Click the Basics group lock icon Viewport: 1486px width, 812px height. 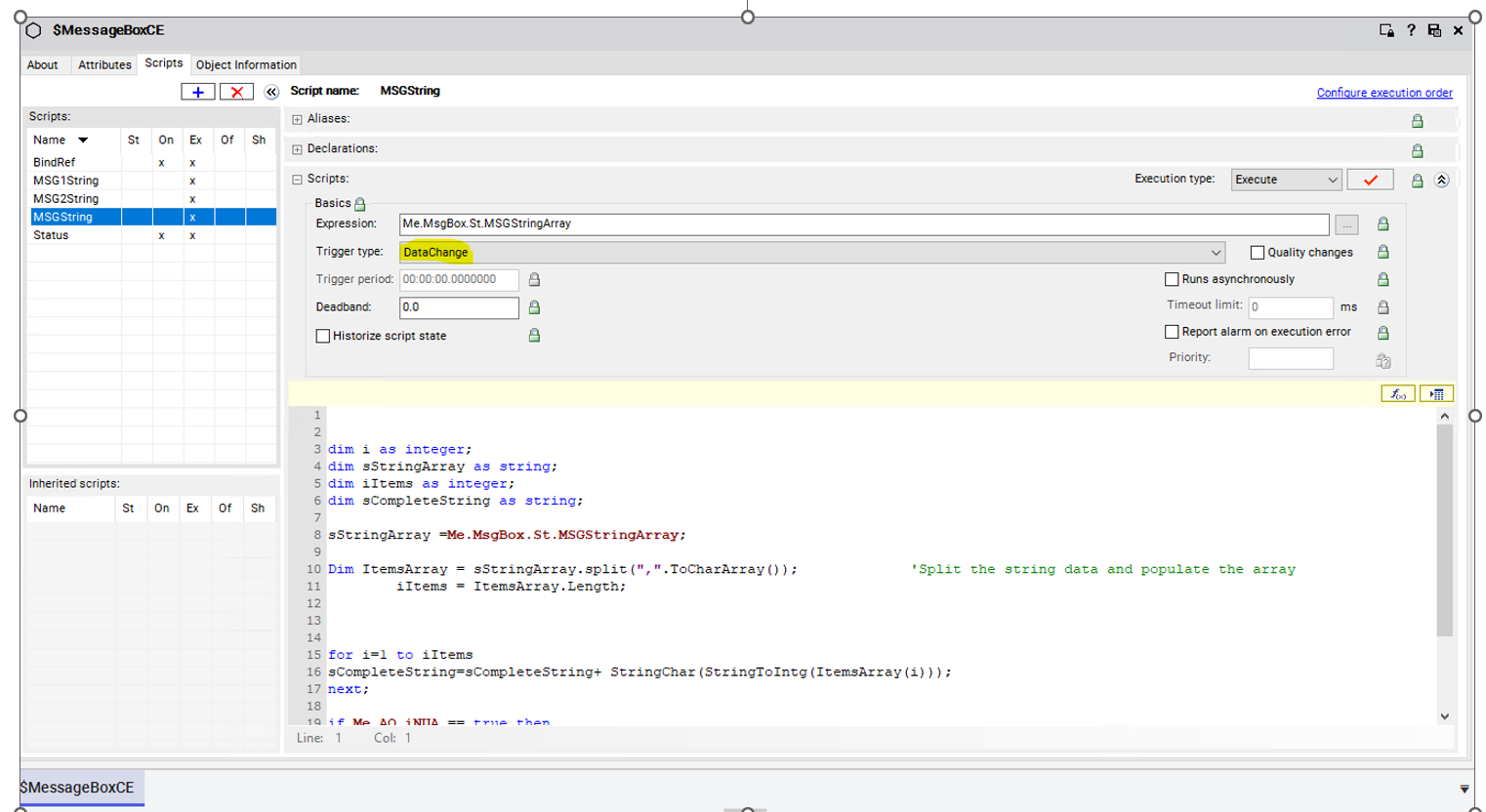[359, 204]
